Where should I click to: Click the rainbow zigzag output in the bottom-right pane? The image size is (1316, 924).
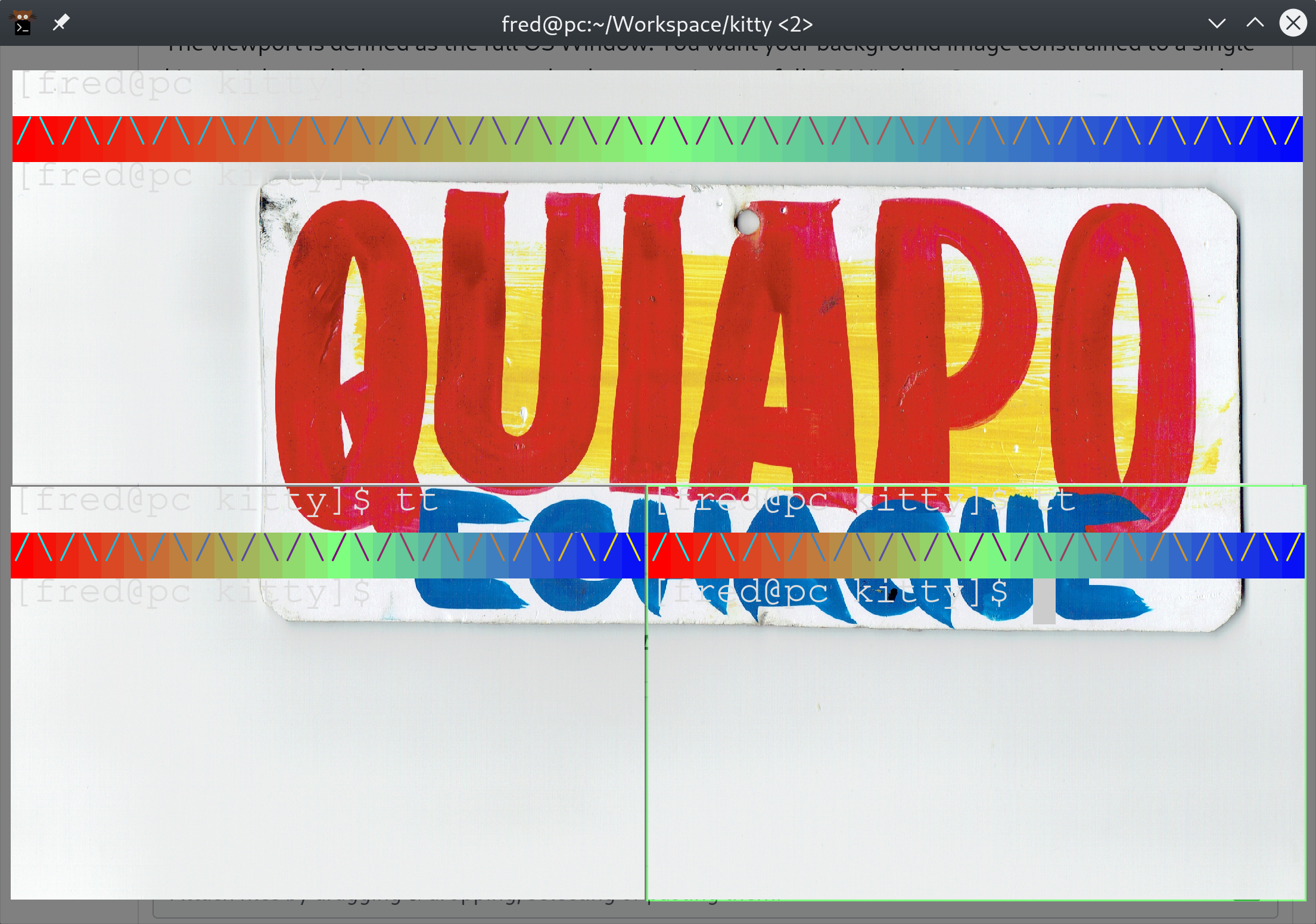pyautogui.click(x=976, y=555)
